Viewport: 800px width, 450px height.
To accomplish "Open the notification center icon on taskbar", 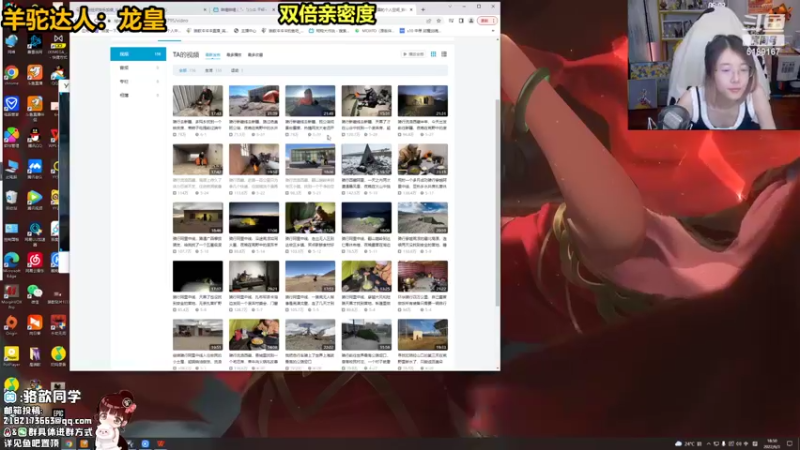I will [790, 444].
